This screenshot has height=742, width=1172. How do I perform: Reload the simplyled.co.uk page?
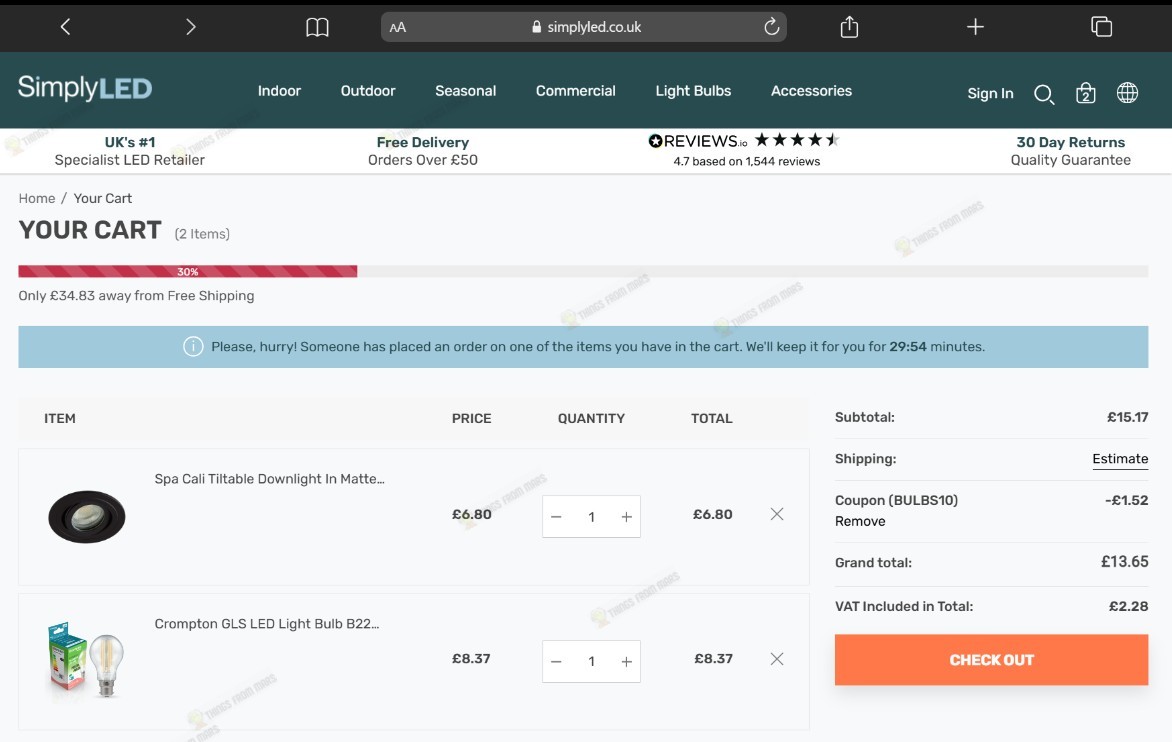point(771,27)
